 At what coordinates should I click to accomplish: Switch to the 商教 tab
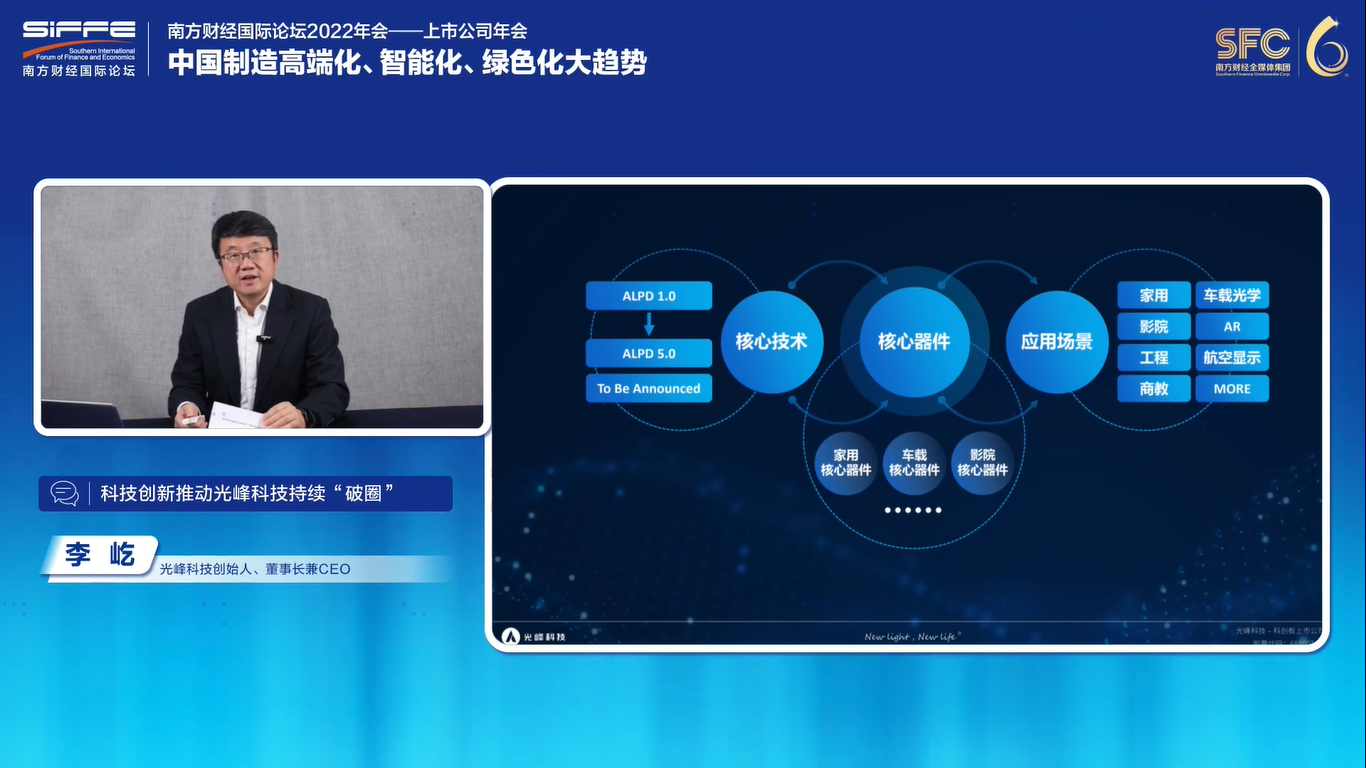click(x=1153, y=388)
